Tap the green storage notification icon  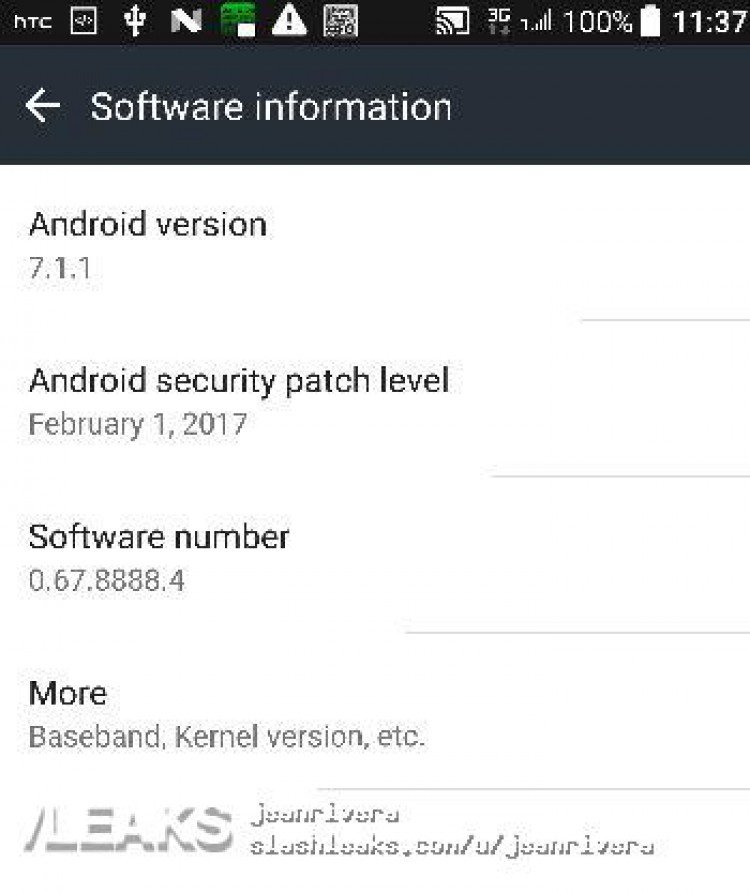[x=238, y=21]
